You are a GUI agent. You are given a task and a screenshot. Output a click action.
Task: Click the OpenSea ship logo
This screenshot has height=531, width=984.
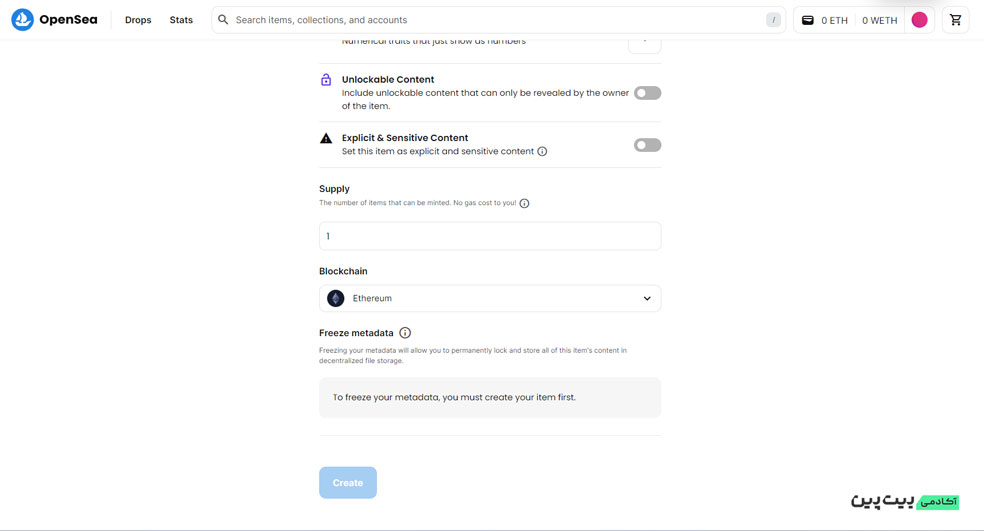[22, 19]
